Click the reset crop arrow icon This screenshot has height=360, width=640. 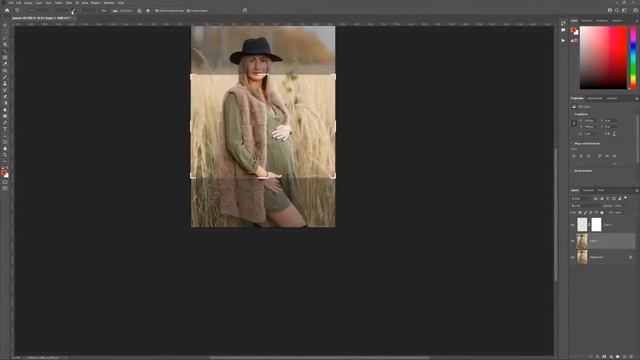pos(244,11)
